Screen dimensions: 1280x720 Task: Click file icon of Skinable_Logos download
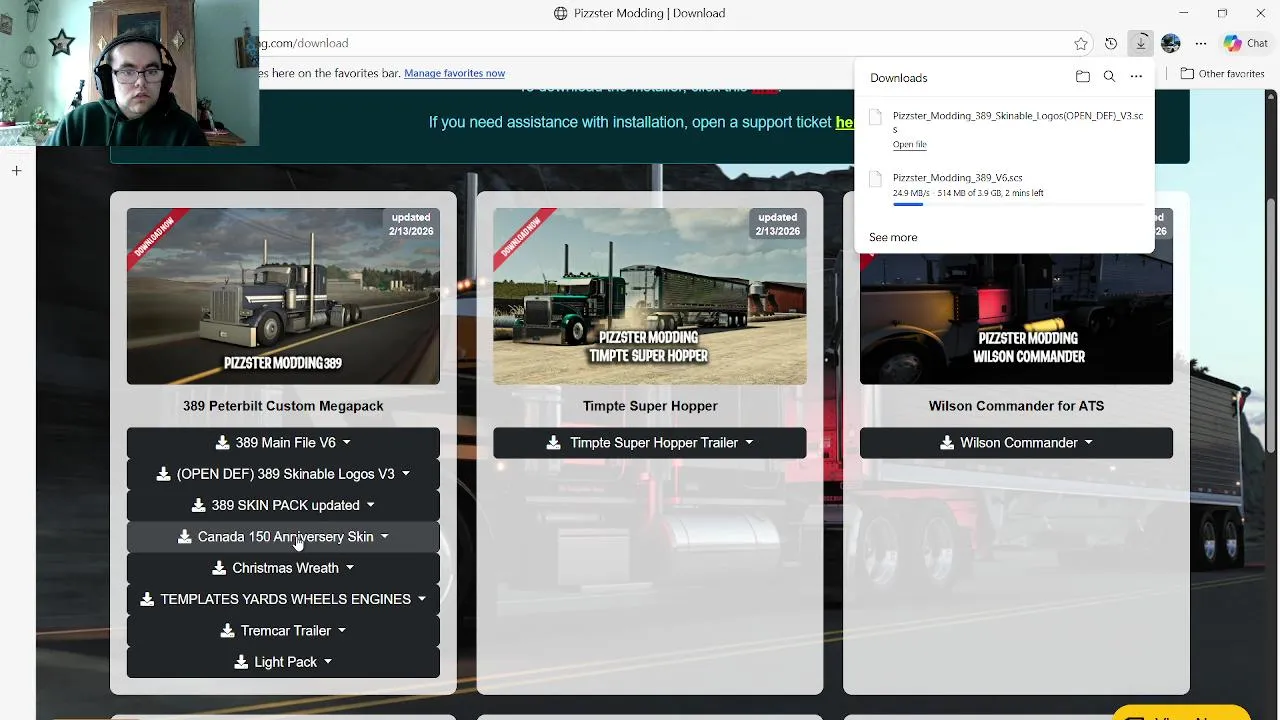point(876,117)
